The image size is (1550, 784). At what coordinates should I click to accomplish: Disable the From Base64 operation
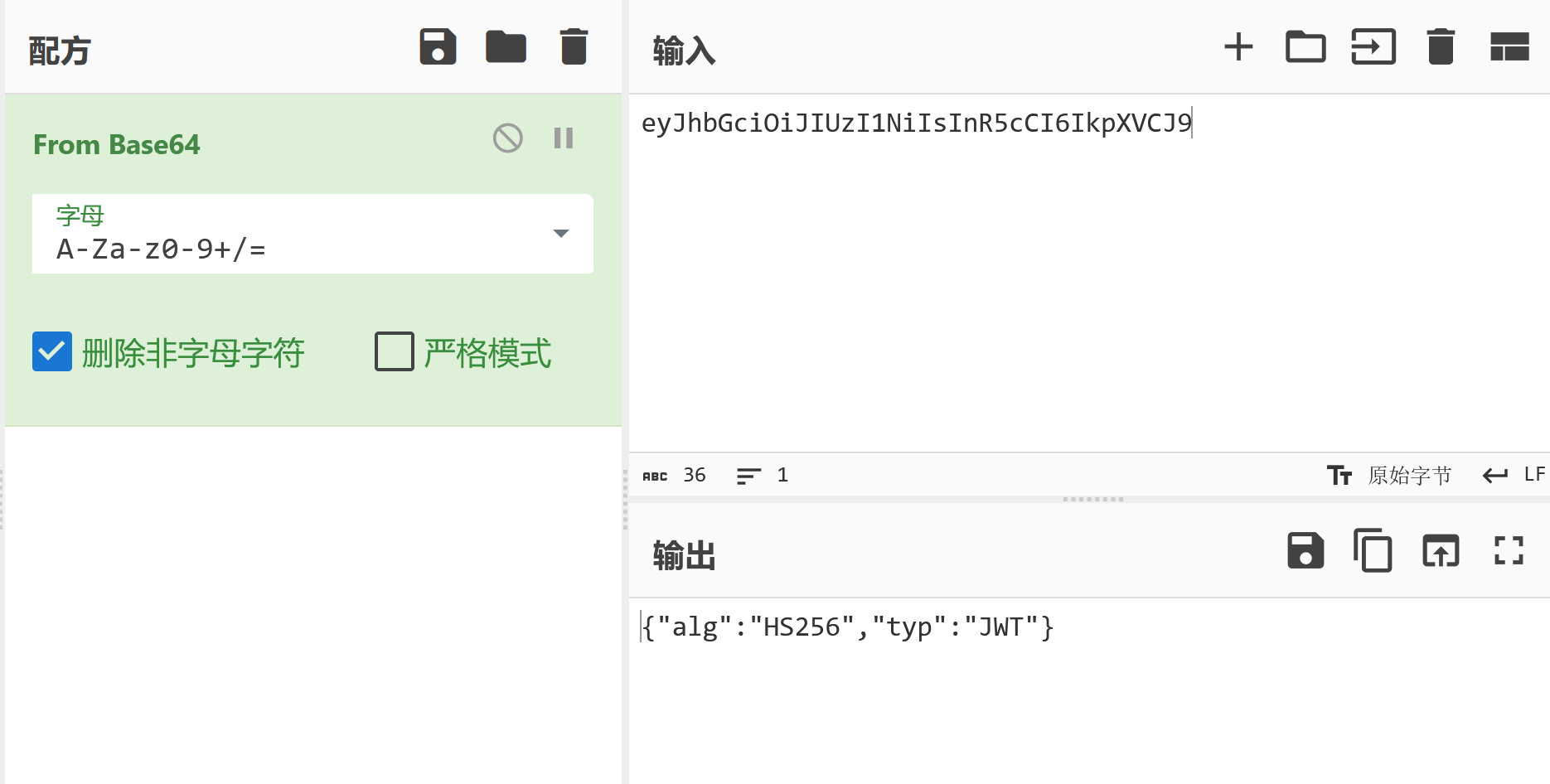pos(508,138)
